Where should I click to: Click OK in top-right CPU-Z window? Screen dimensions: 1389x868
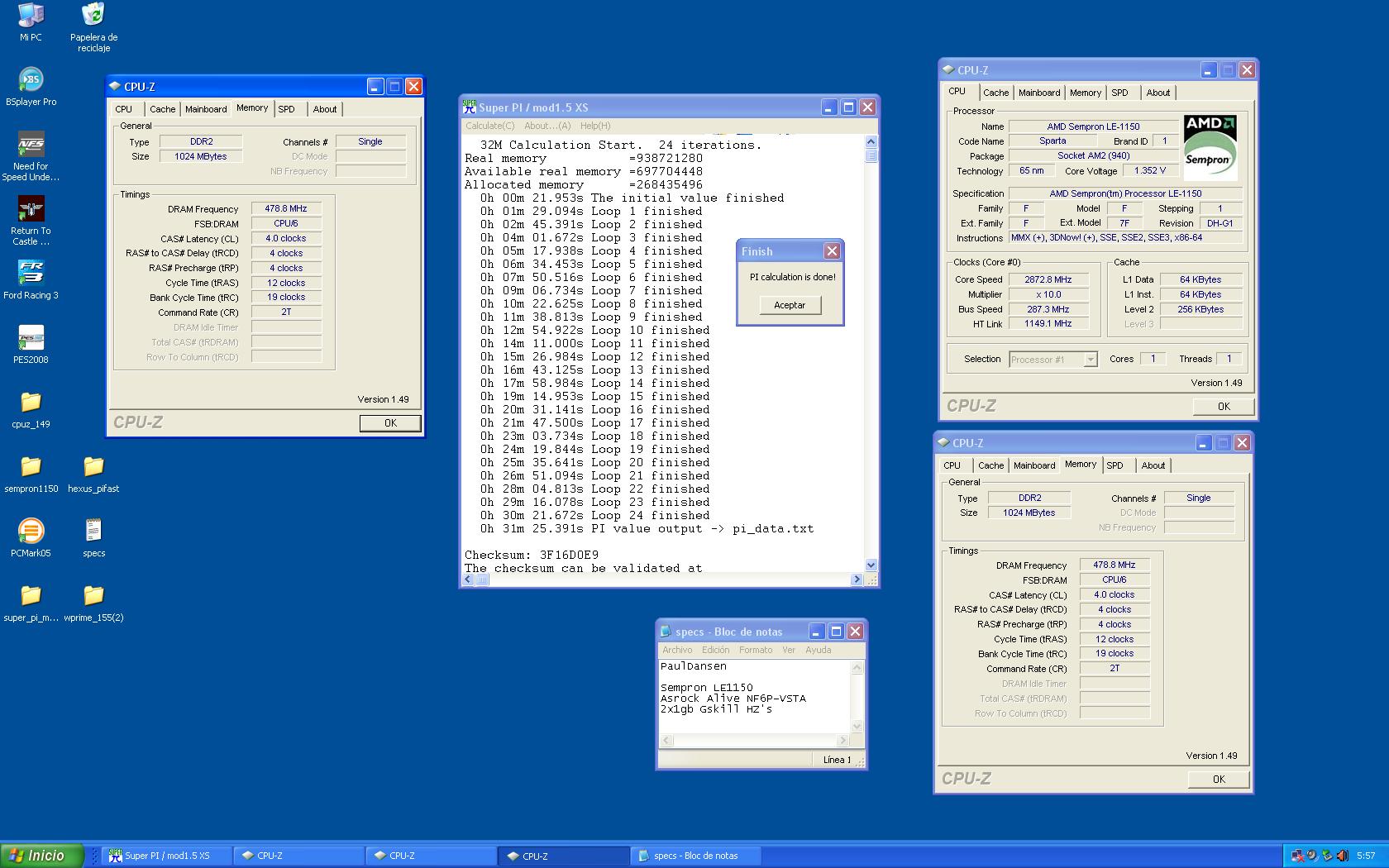pyautogui.click(x=1224, y=406)
